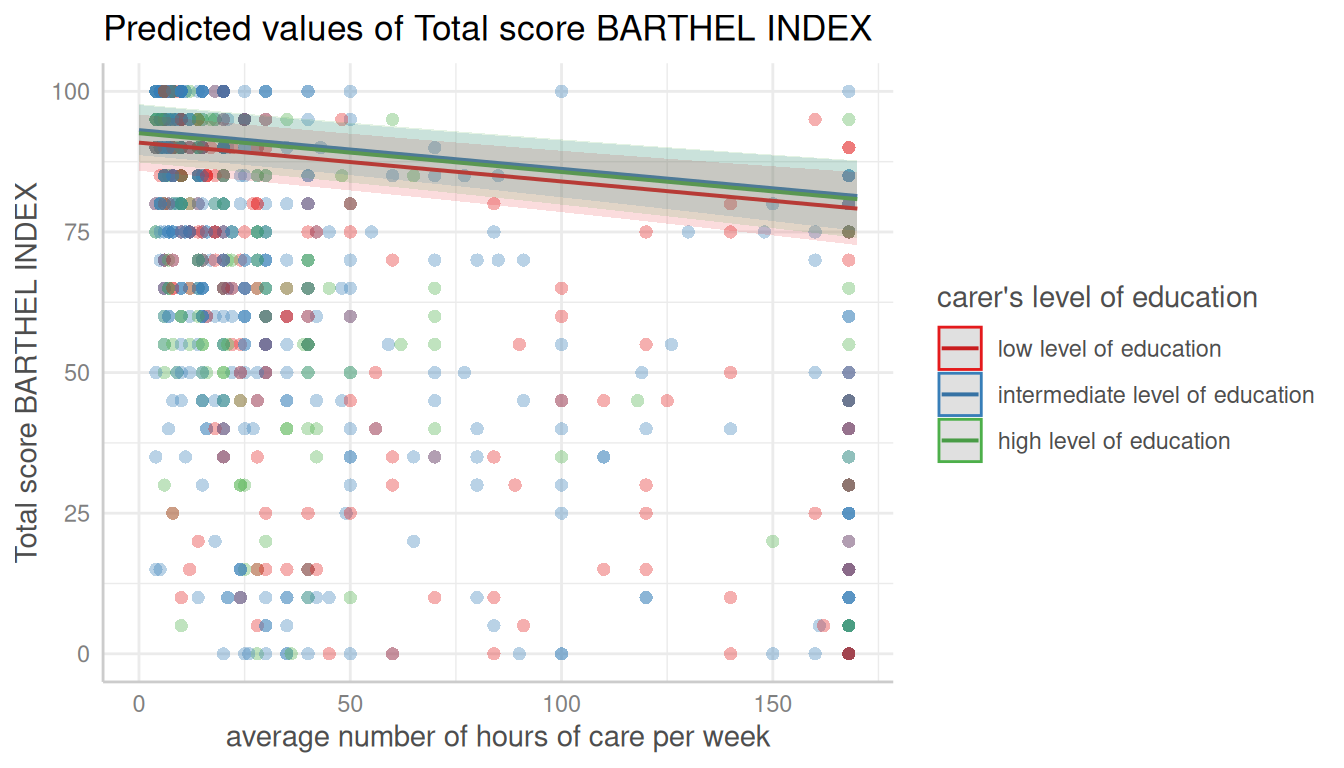The width and height of the screenshot is (1344, 768).
Task: Click the red low education legend key
Action: [x=959, y=349]
